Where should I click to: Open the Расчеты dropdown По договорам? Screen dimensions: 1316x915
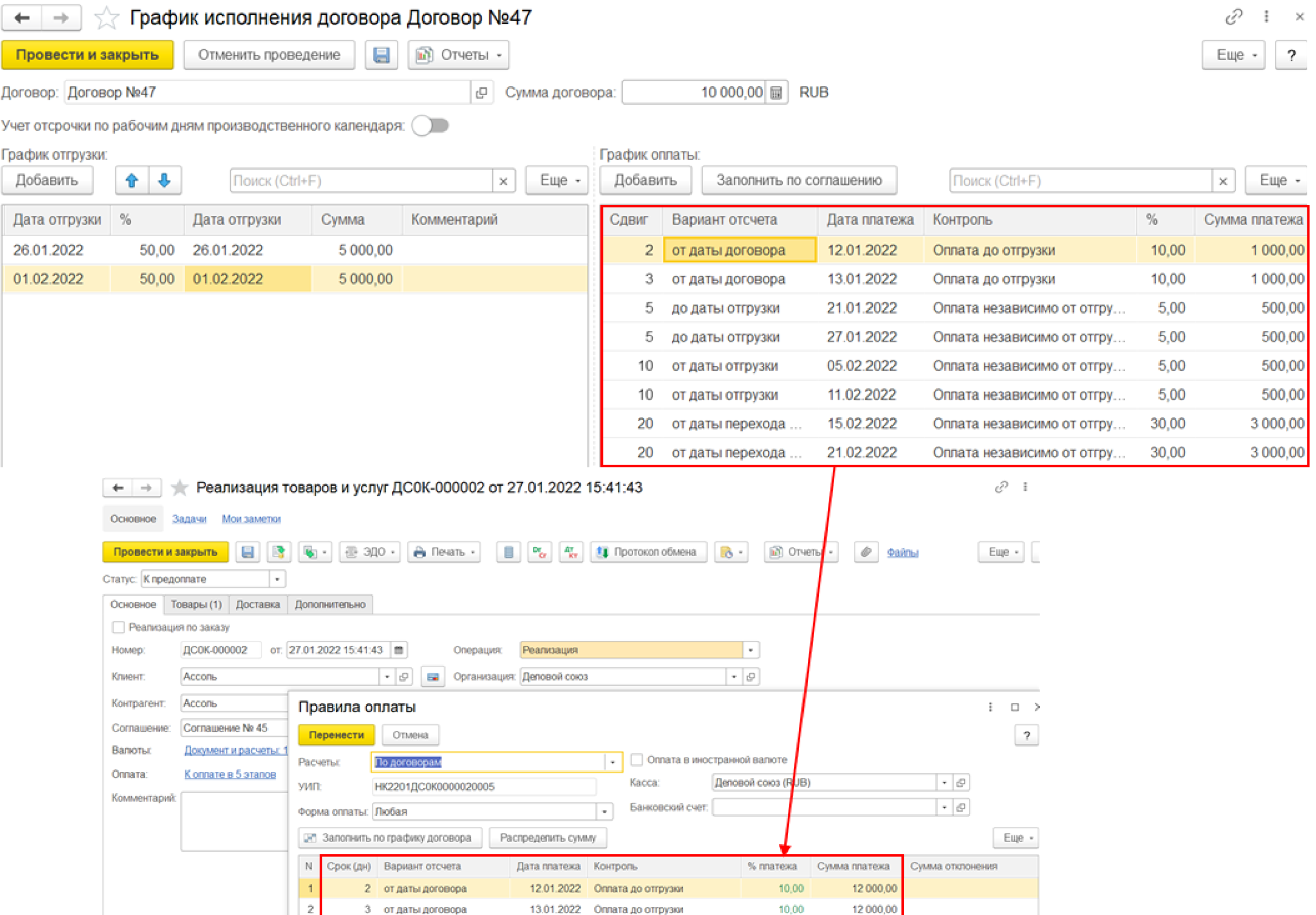(x=613, y=763)
